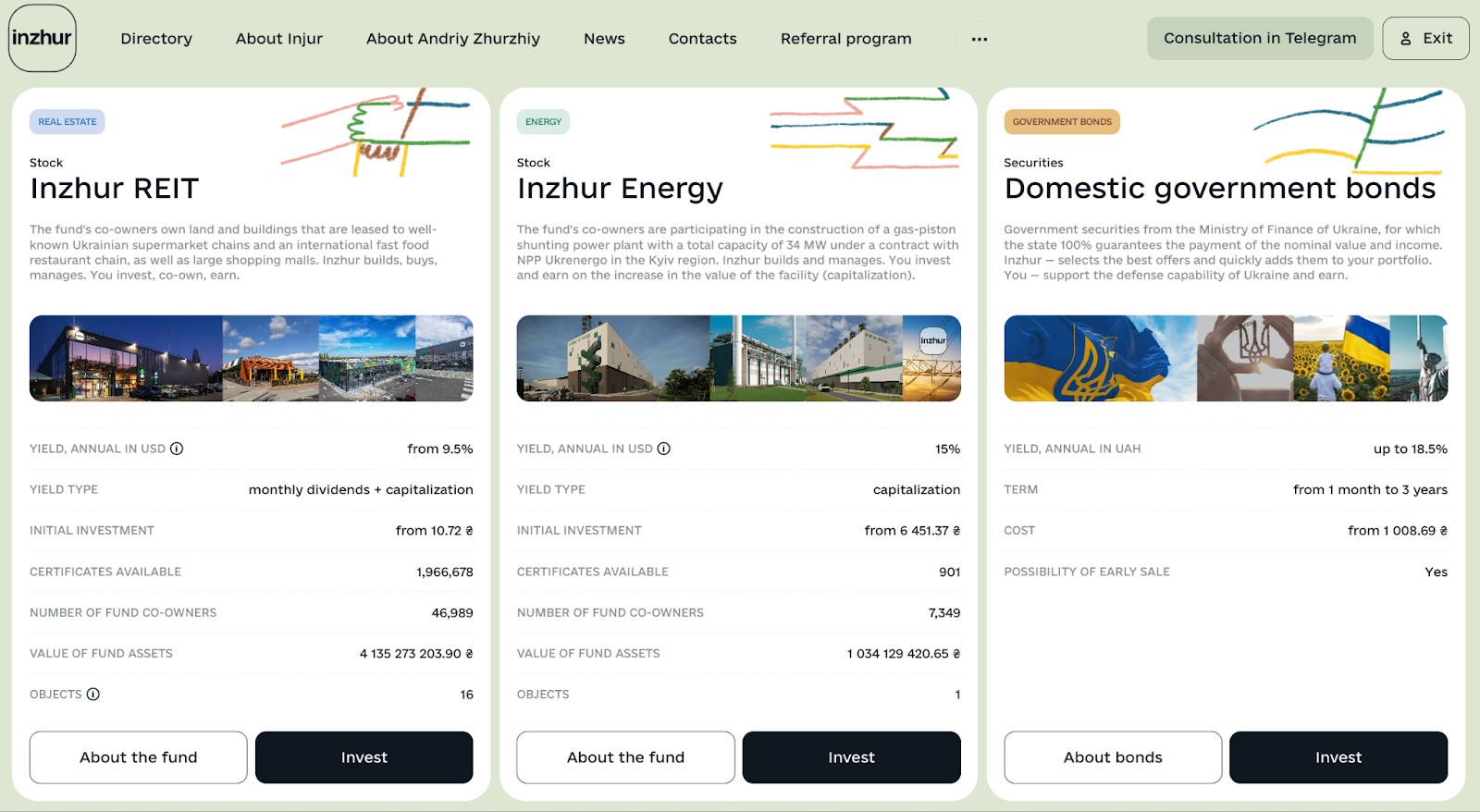Click the REIT objects value 16

pos(467,695)
